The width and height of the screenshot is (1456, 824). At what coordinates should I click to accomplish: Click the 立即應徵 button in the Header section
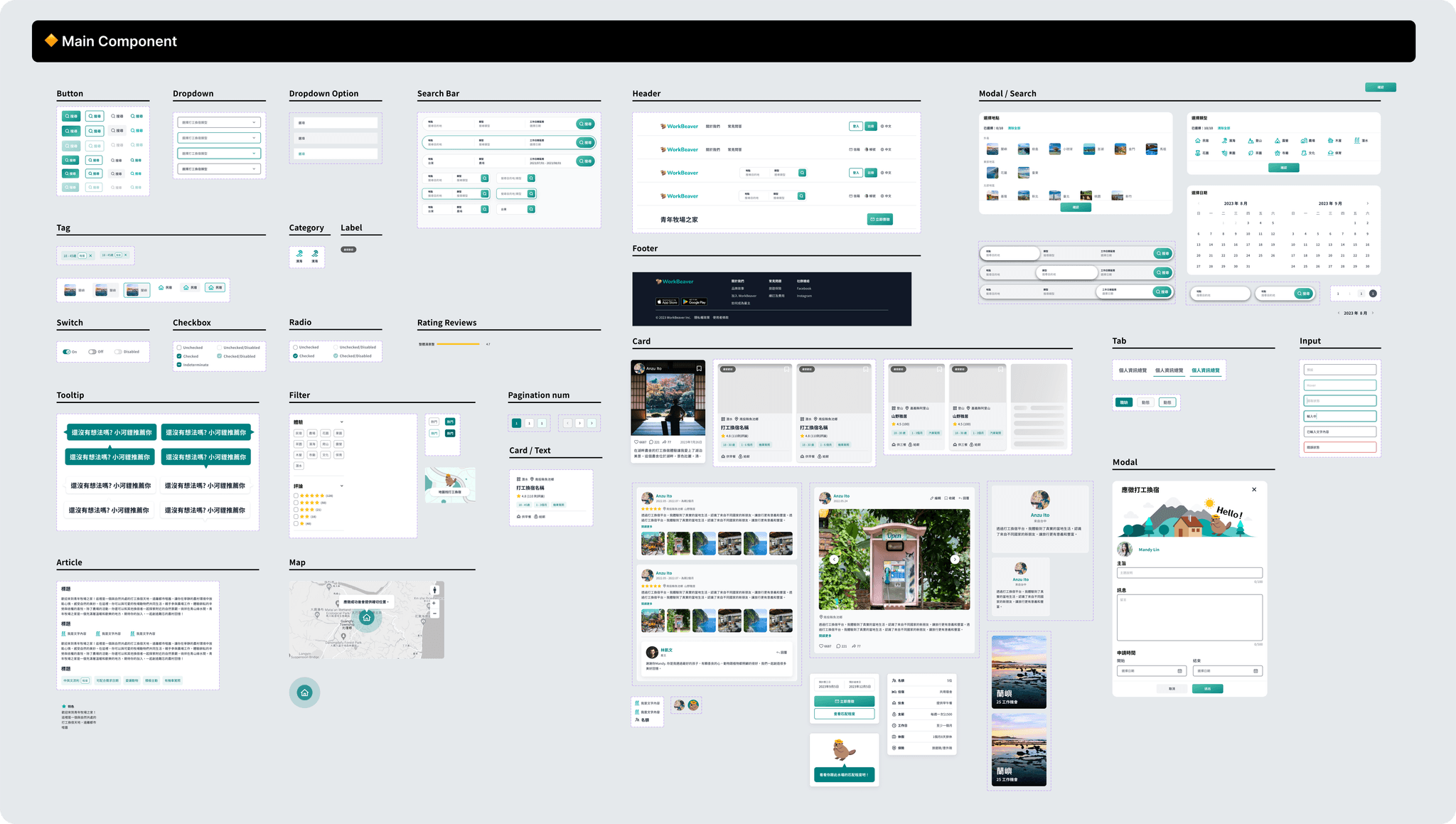(879, 220)
